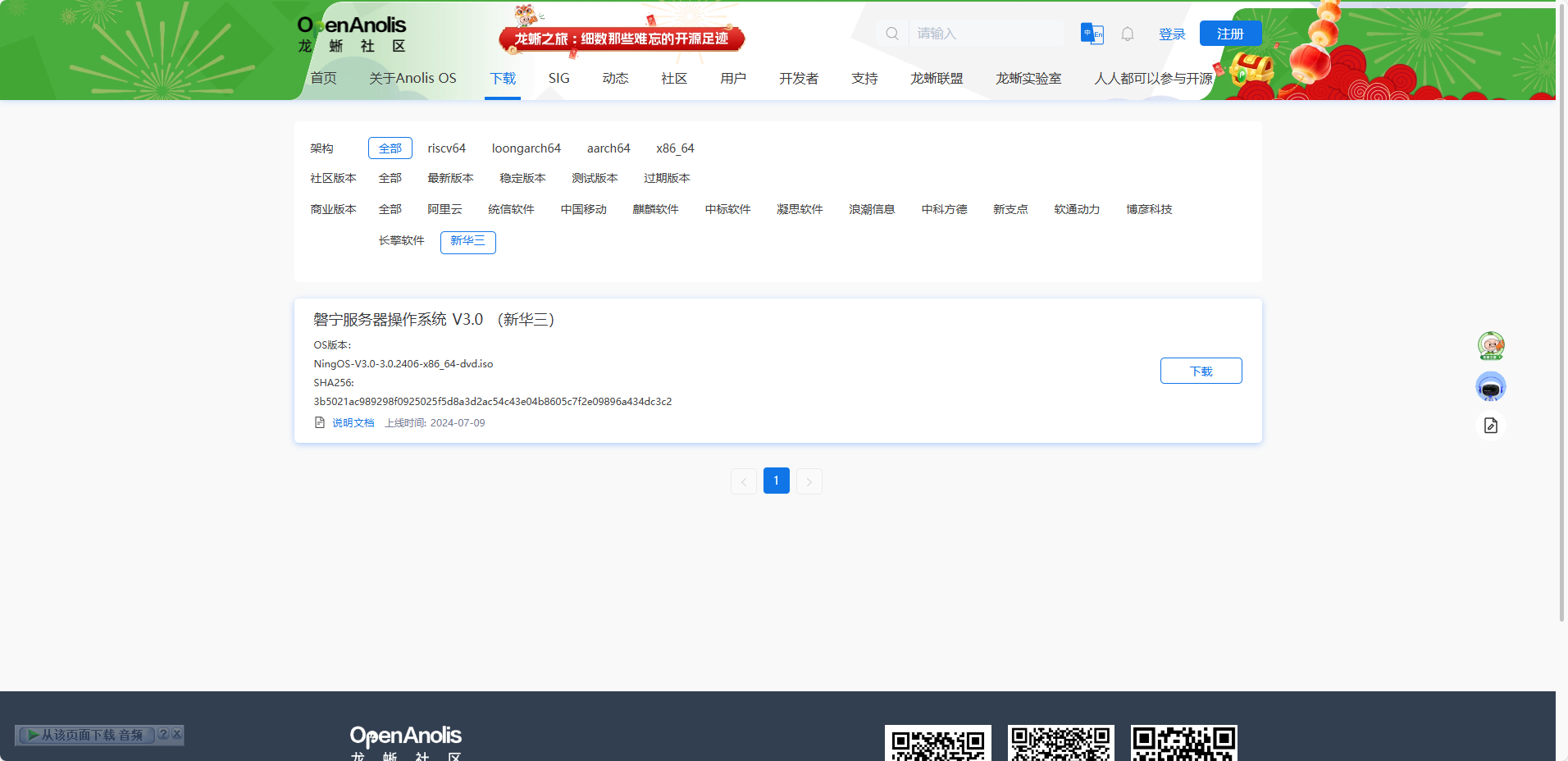Filter commercial versions by 统信软件
Image resolution: width=1568 pixels, height=761 pixels.
(511, 209)
